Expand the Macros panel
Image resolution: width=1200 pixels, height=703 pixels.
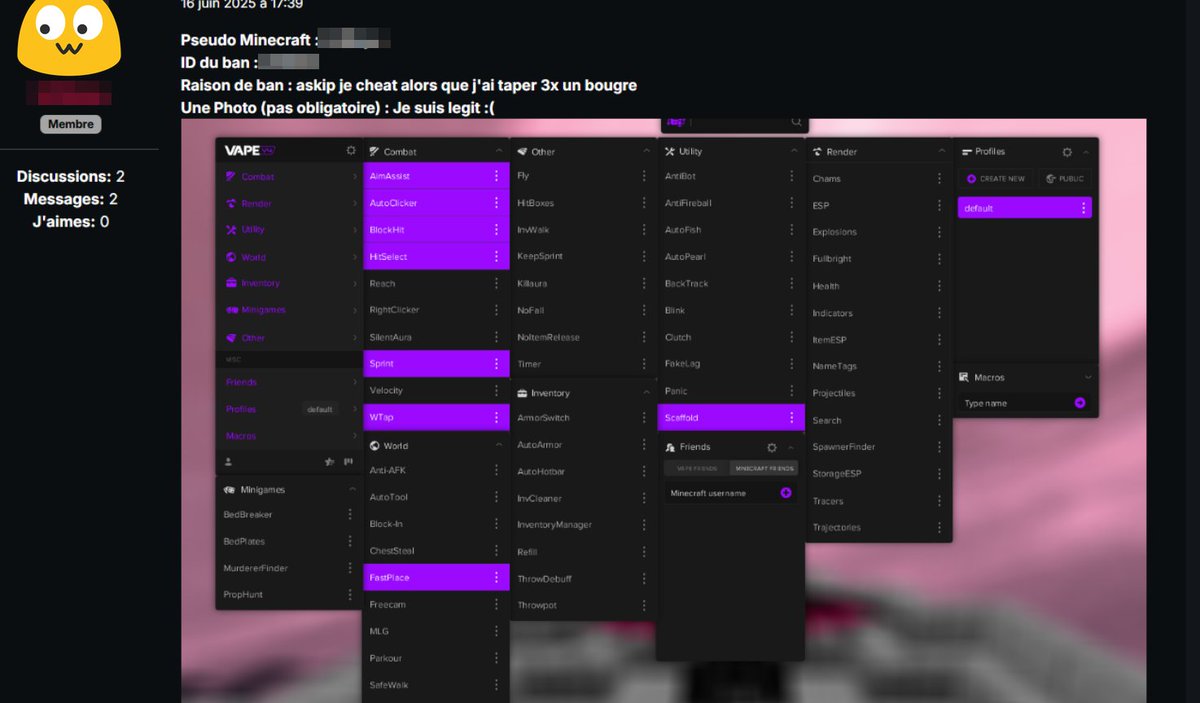(1087, 377)
